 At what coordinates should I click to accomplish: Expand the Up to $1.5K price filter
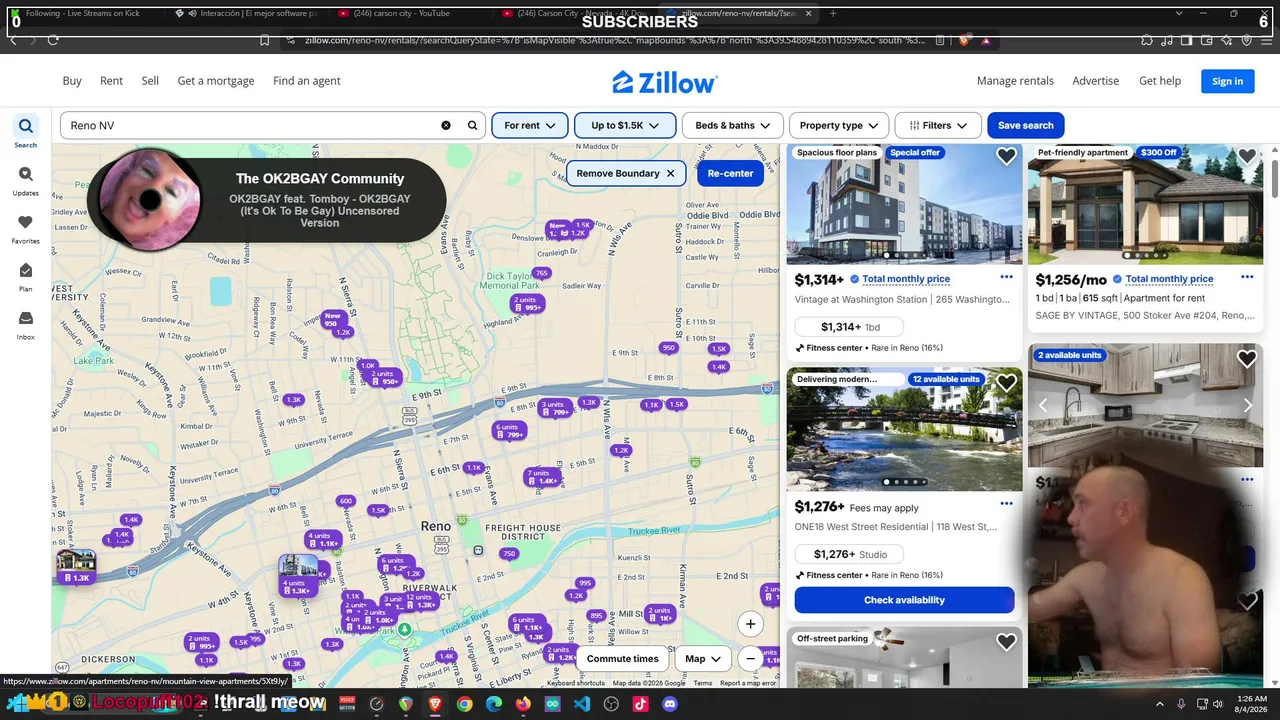[625, 125]
